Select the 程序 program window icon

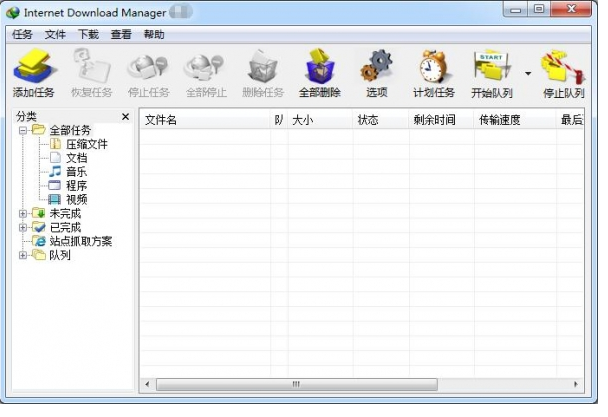[x=55, y=185]
